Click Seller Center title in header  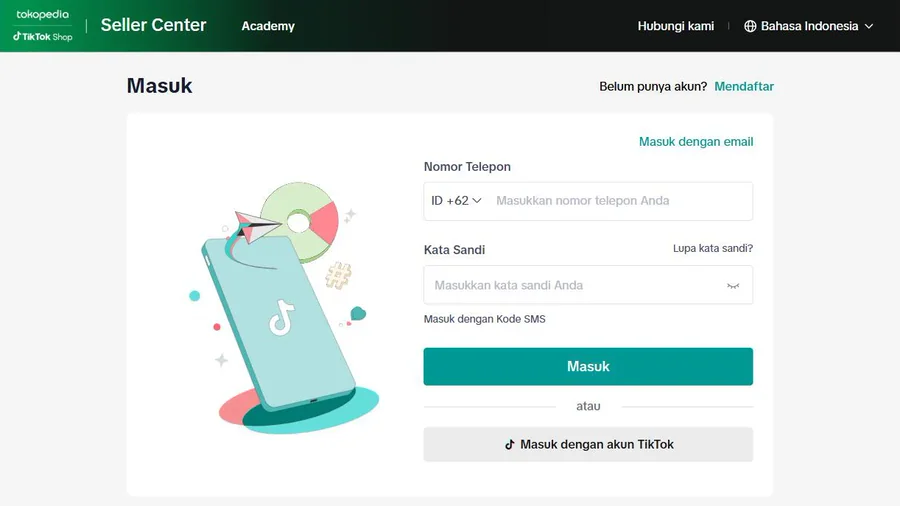point(153,25)
